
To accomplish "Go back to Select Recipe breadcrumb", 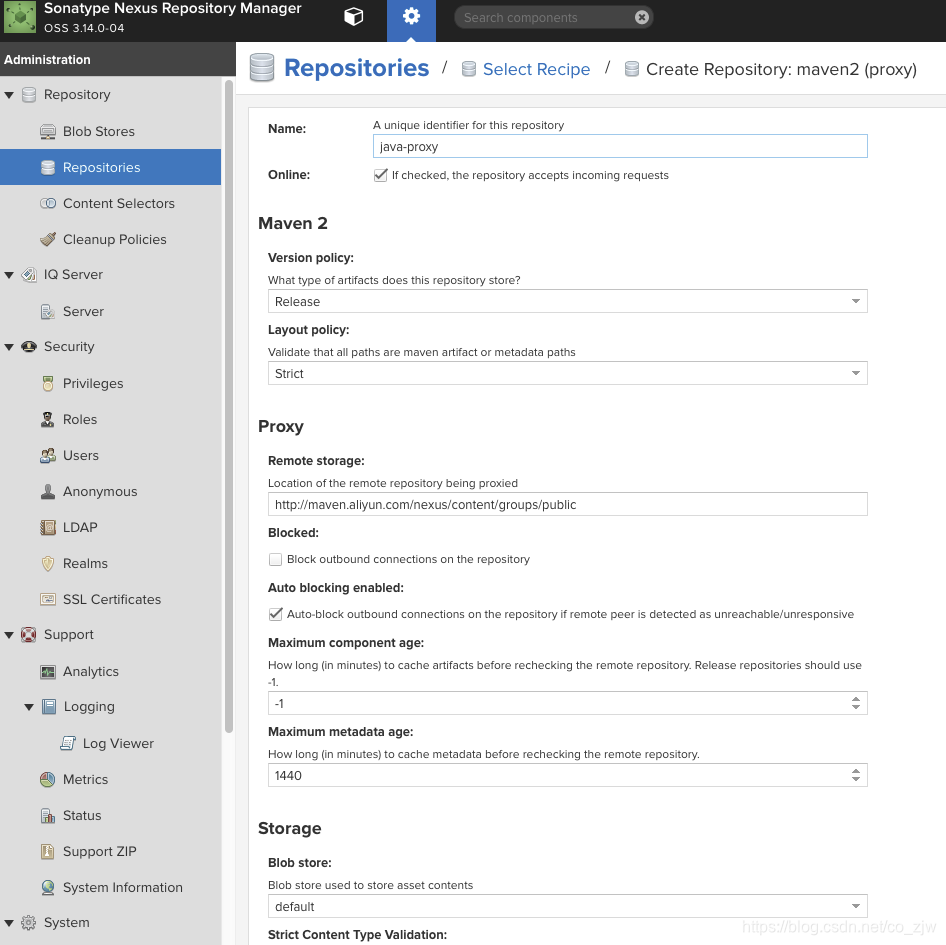I will click(x=536, y=69).
